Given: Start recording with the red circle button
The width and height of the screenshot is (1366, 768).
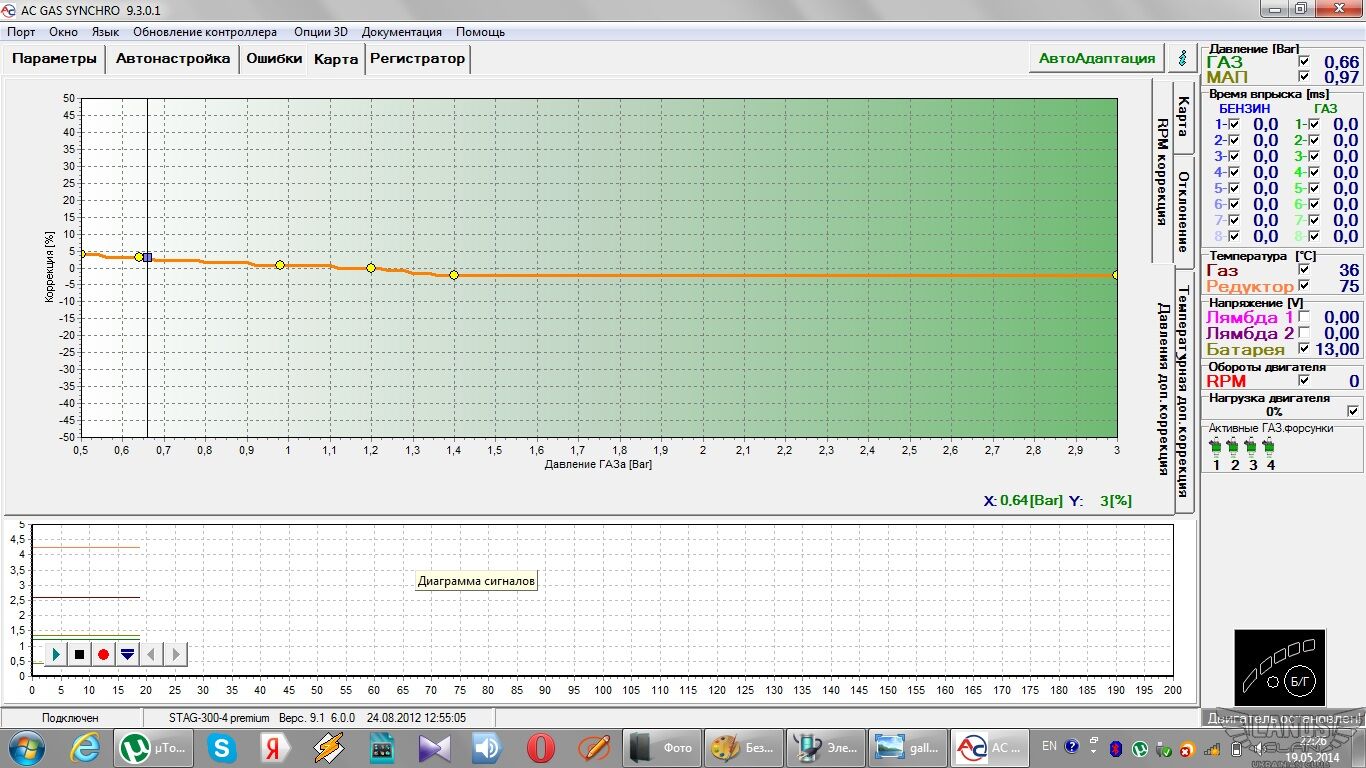Looking at the screenshot, I should [103, 655].
